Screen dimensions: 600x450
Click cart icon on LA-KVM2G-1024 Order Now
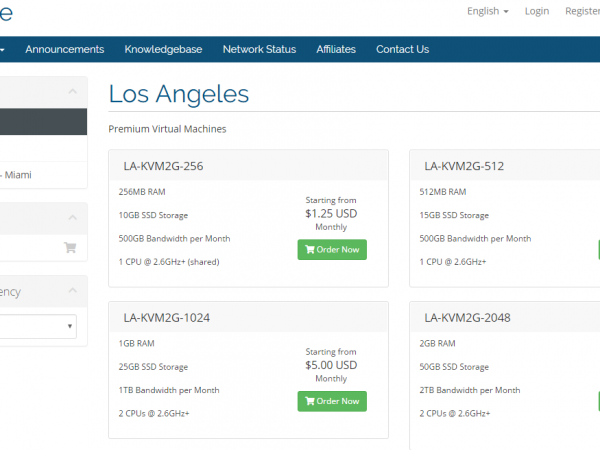(309, 401)
